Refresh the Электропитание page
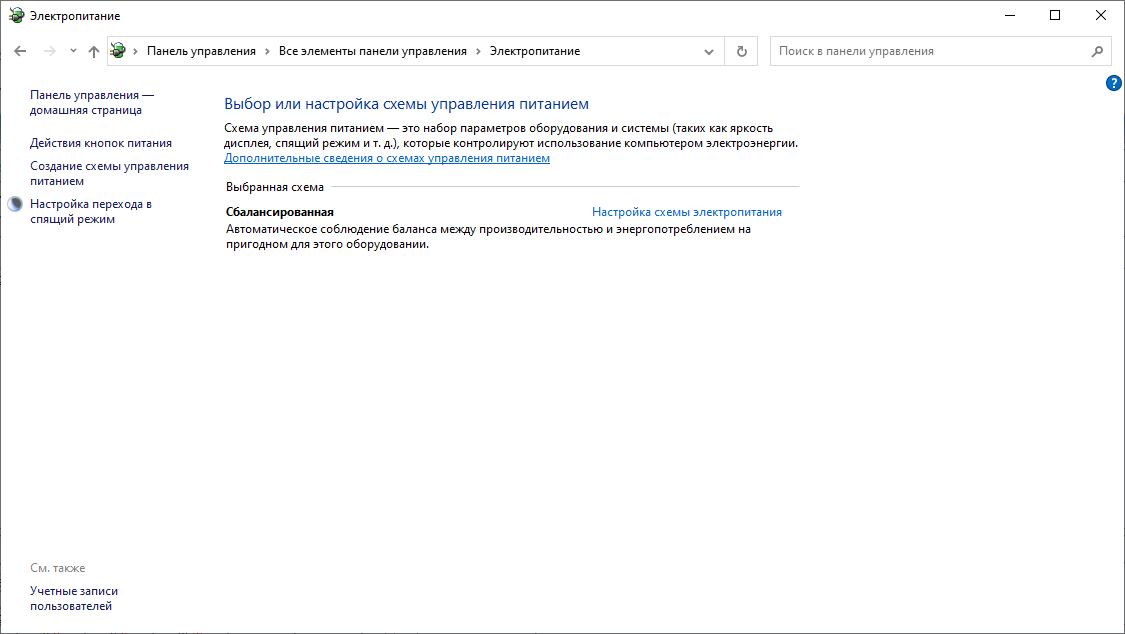 click(741, 52)
